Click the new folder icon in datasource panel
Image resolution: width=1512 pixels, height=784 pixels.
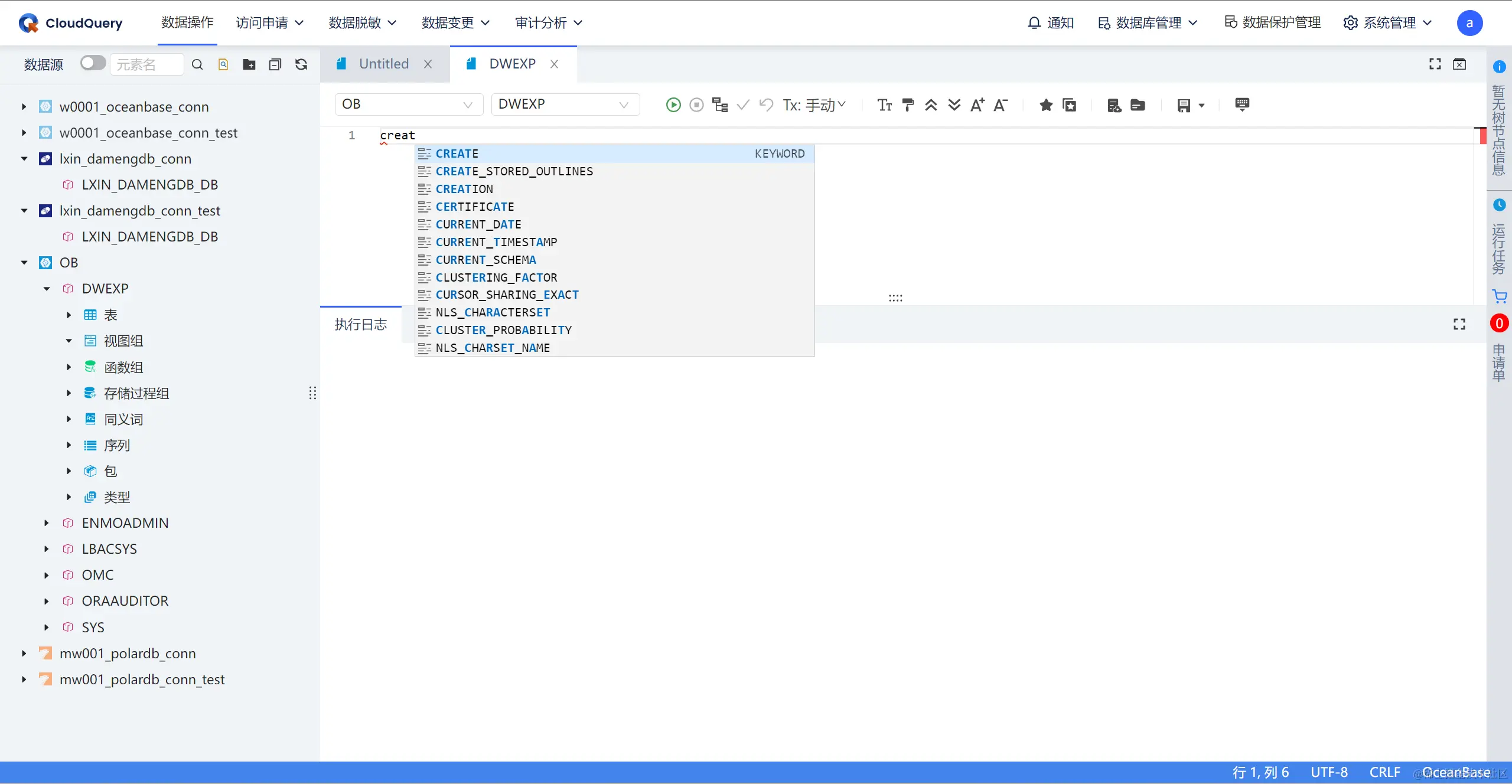tap(249, 64)
